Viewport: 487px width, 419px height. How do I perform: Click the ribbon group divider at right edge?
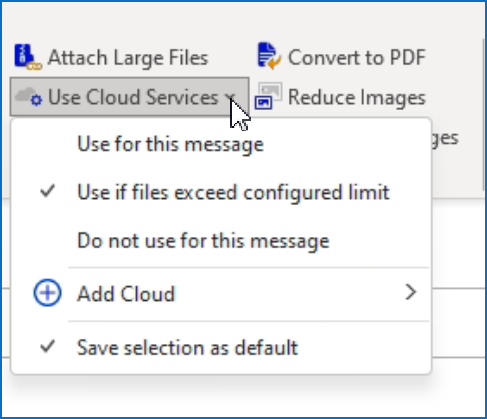pyautogui.click(x=484, y=115)
